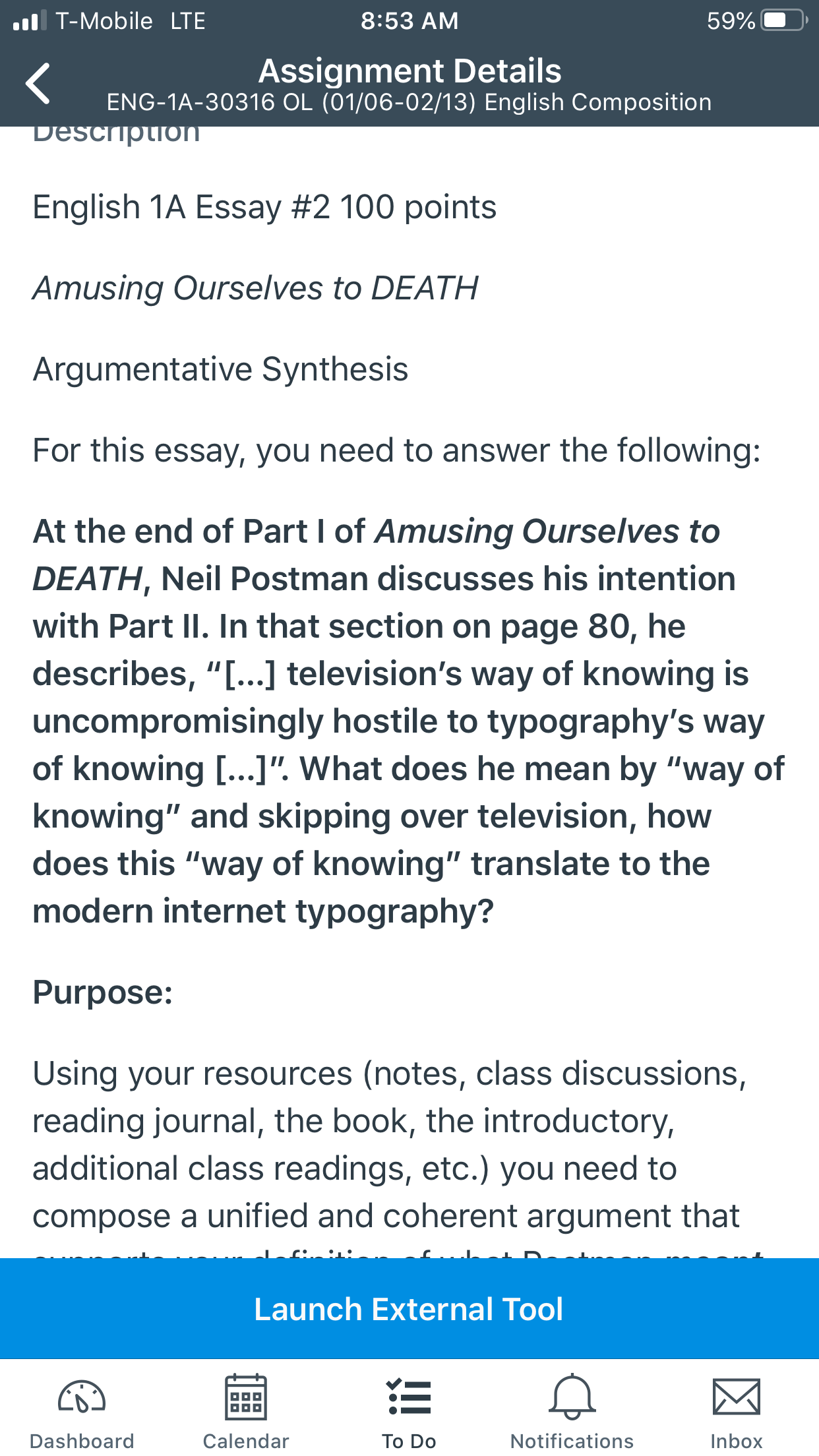Image resolution: width=819 pixels, height=1456 pixels.
Task: Tap the Inbox tab label
Action: (737, 1441)
